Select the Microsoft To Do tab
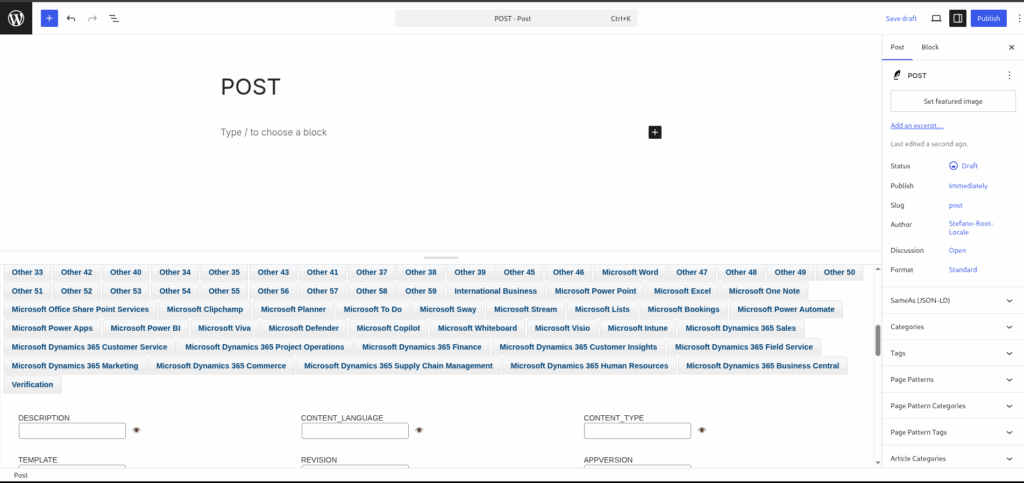The image size is (1024, 483). pyautogui.click(x=373, y=309)
